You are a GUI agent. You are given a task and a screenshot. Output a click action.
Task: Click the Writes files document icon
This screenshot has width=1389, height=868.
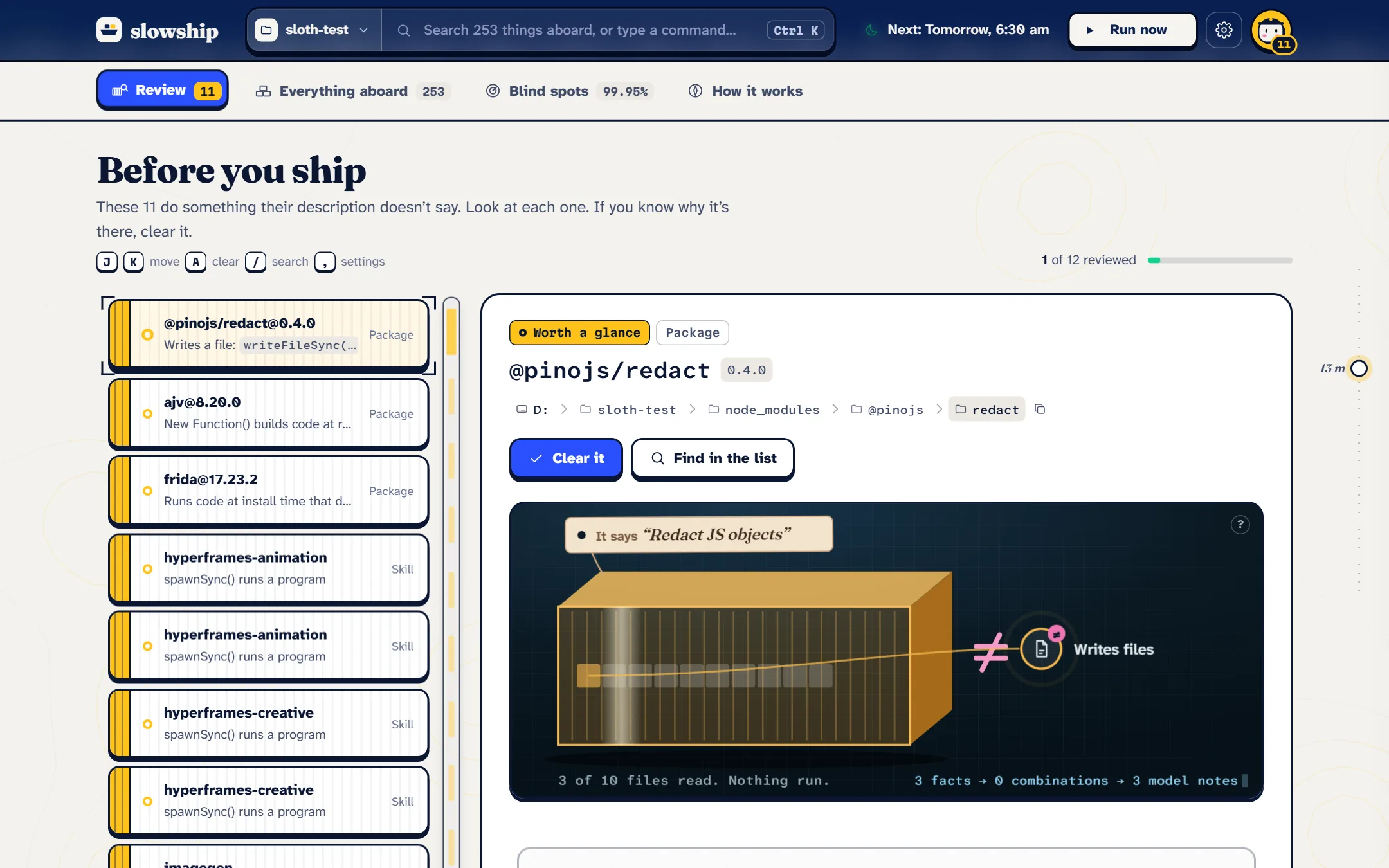pyautogui.click(x=1041, y=649)
